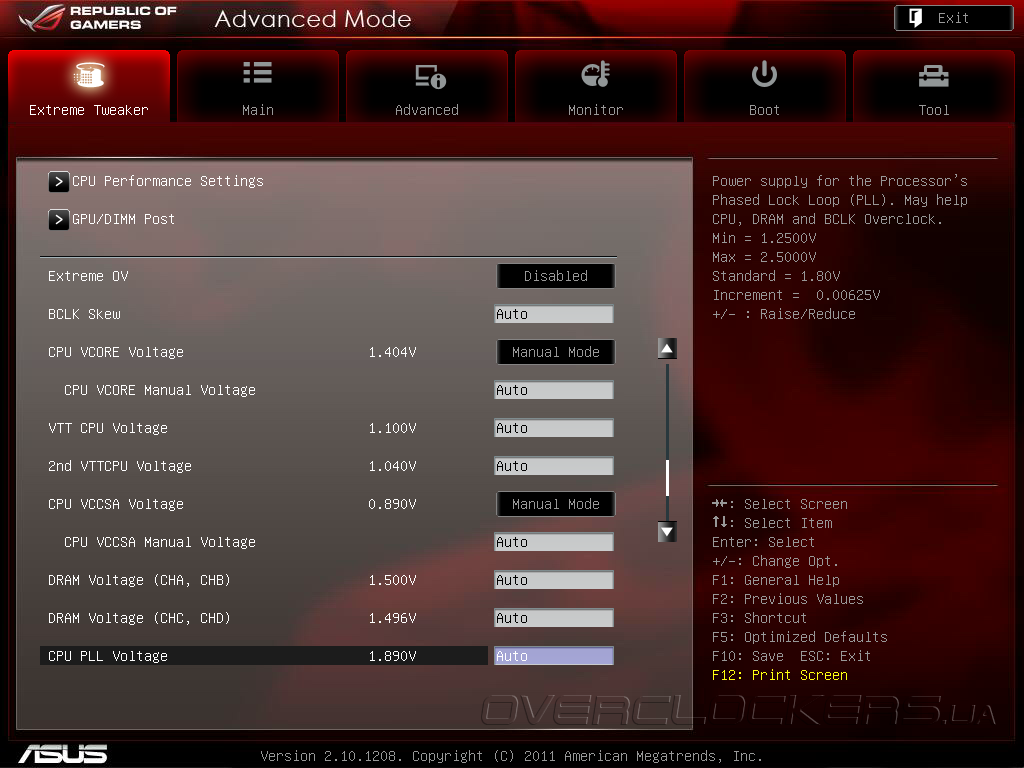Click the Monitor thermometer gauge icon
This screenshot has height=768, width=1024.
pyautogui.click(x=596, y=74)
